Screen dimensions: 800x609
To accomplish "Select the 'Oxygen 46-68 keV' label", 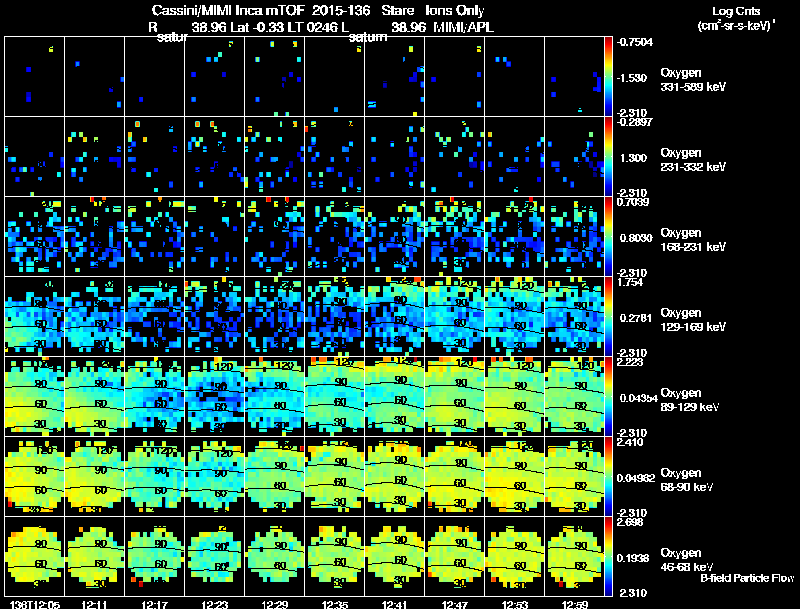I will pyautogui.click(x=687, y=560).
